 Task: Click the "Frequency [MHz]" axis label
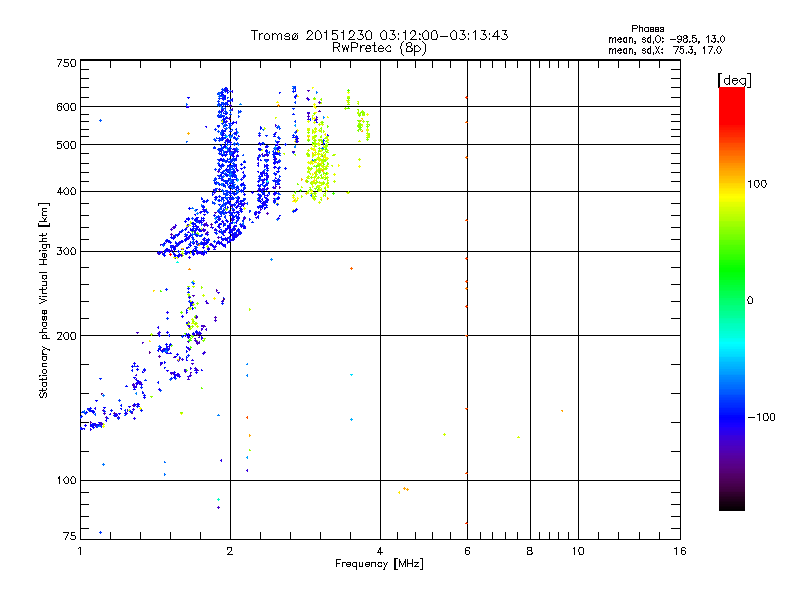tap(379, 564)
